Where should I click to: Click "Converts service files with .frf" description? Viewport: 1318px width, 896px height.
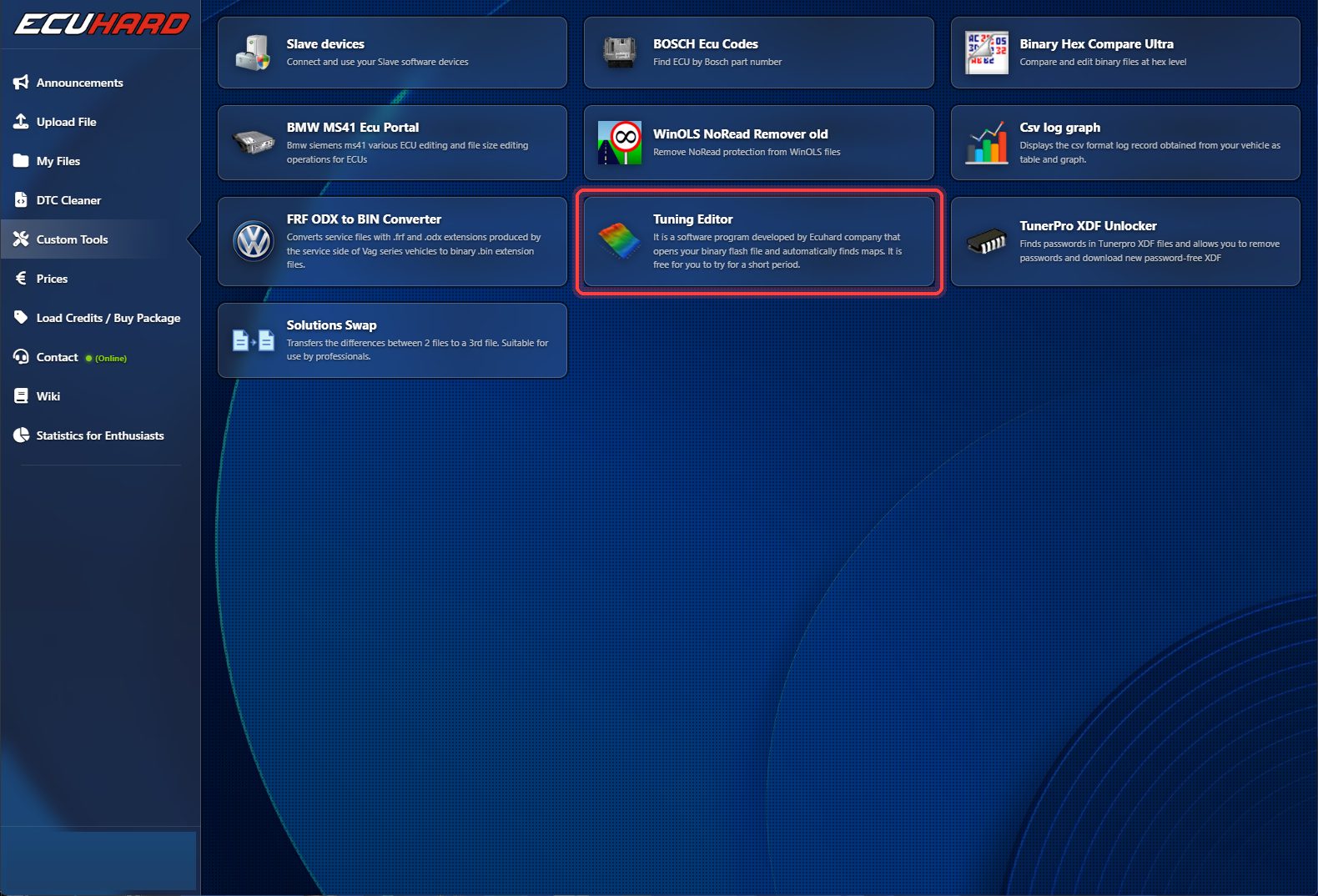pyautogui.click(x=414, y=250)
